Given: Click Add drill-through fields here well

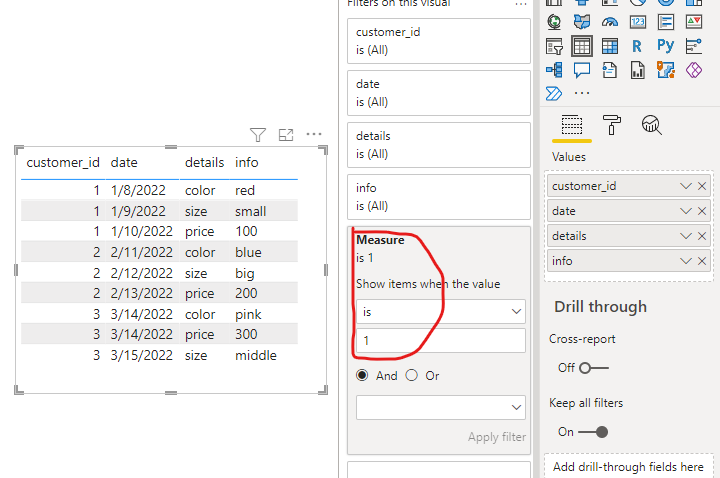Looking at the screenshot, I should click(x=628, y=467).
